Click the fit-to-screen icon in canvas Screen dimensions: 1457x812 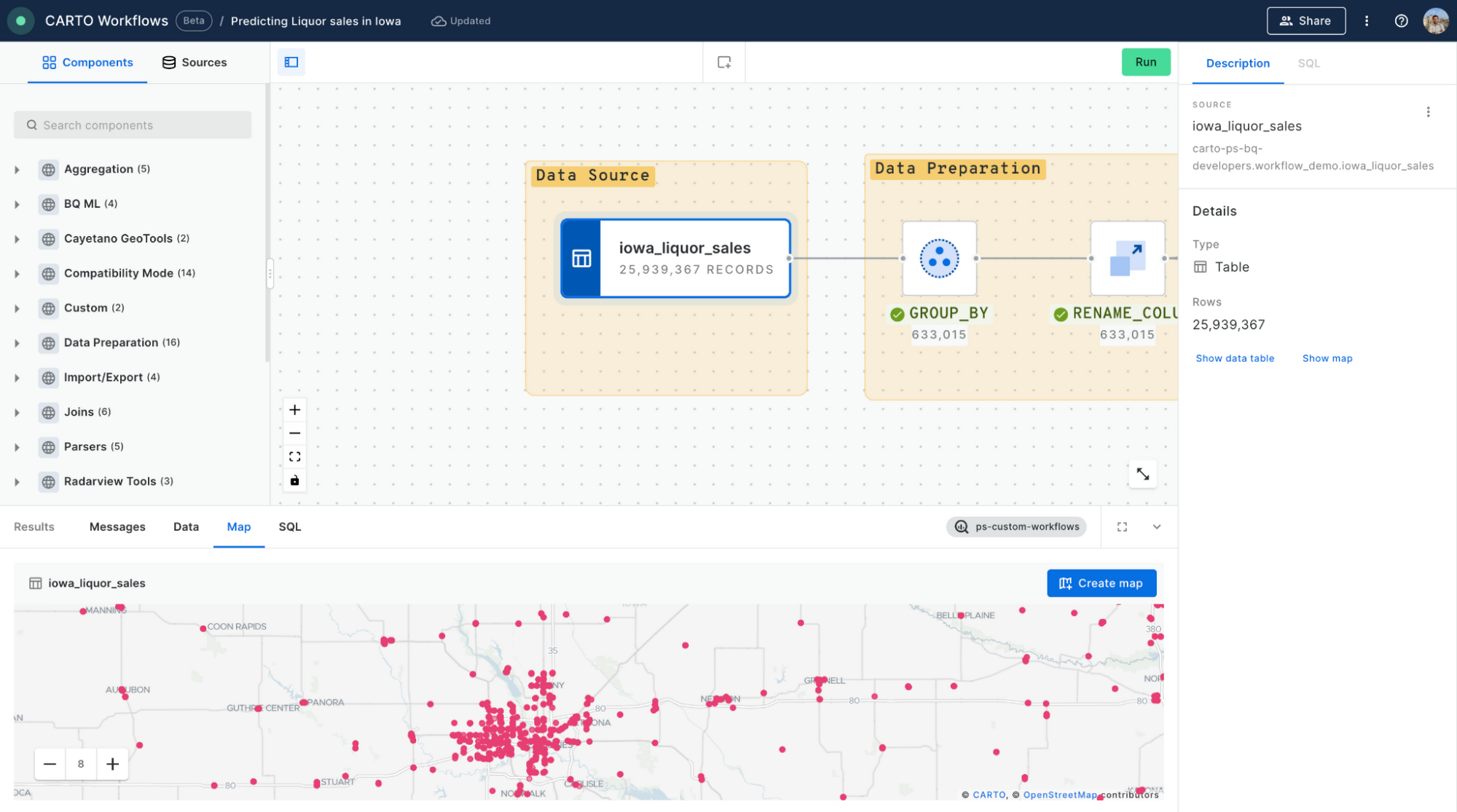[294, 456]
